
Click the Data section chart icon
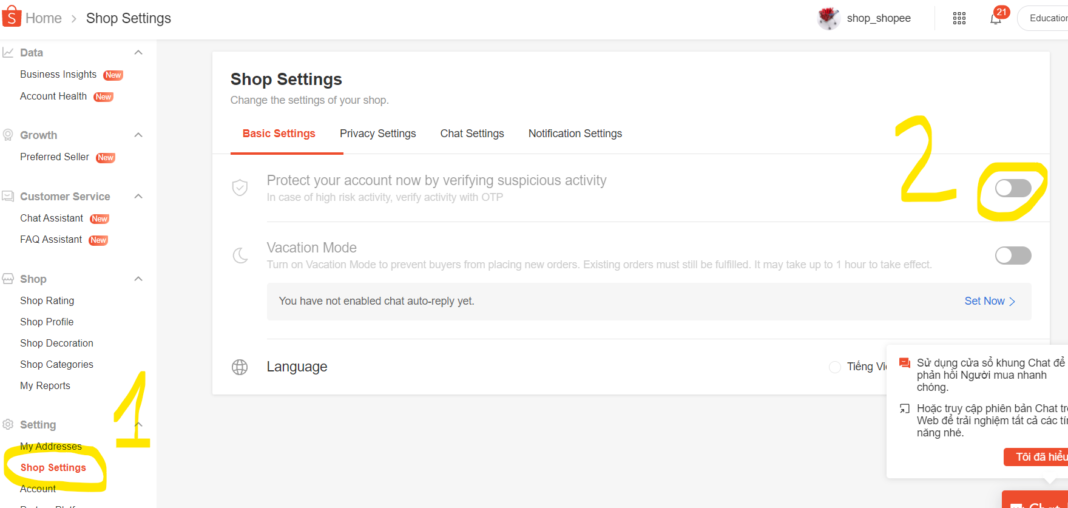[8, 52]
